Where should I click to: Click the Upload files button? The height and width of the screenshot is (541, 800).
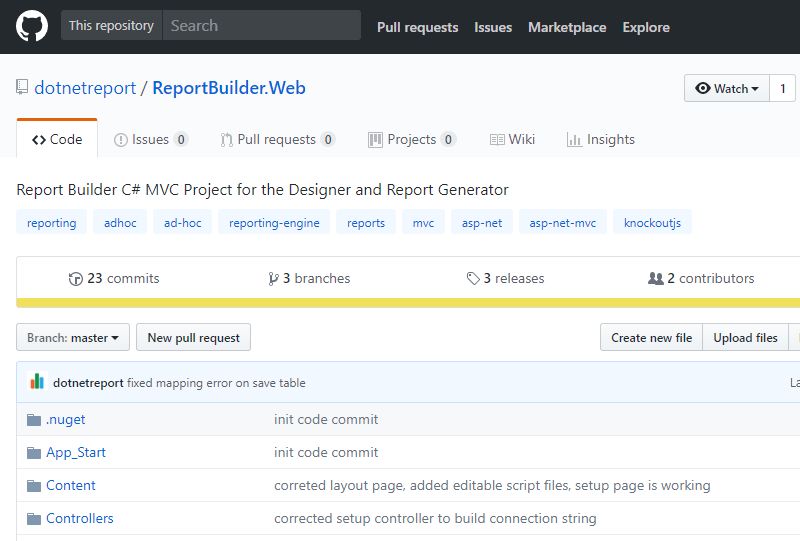point(745,337)
